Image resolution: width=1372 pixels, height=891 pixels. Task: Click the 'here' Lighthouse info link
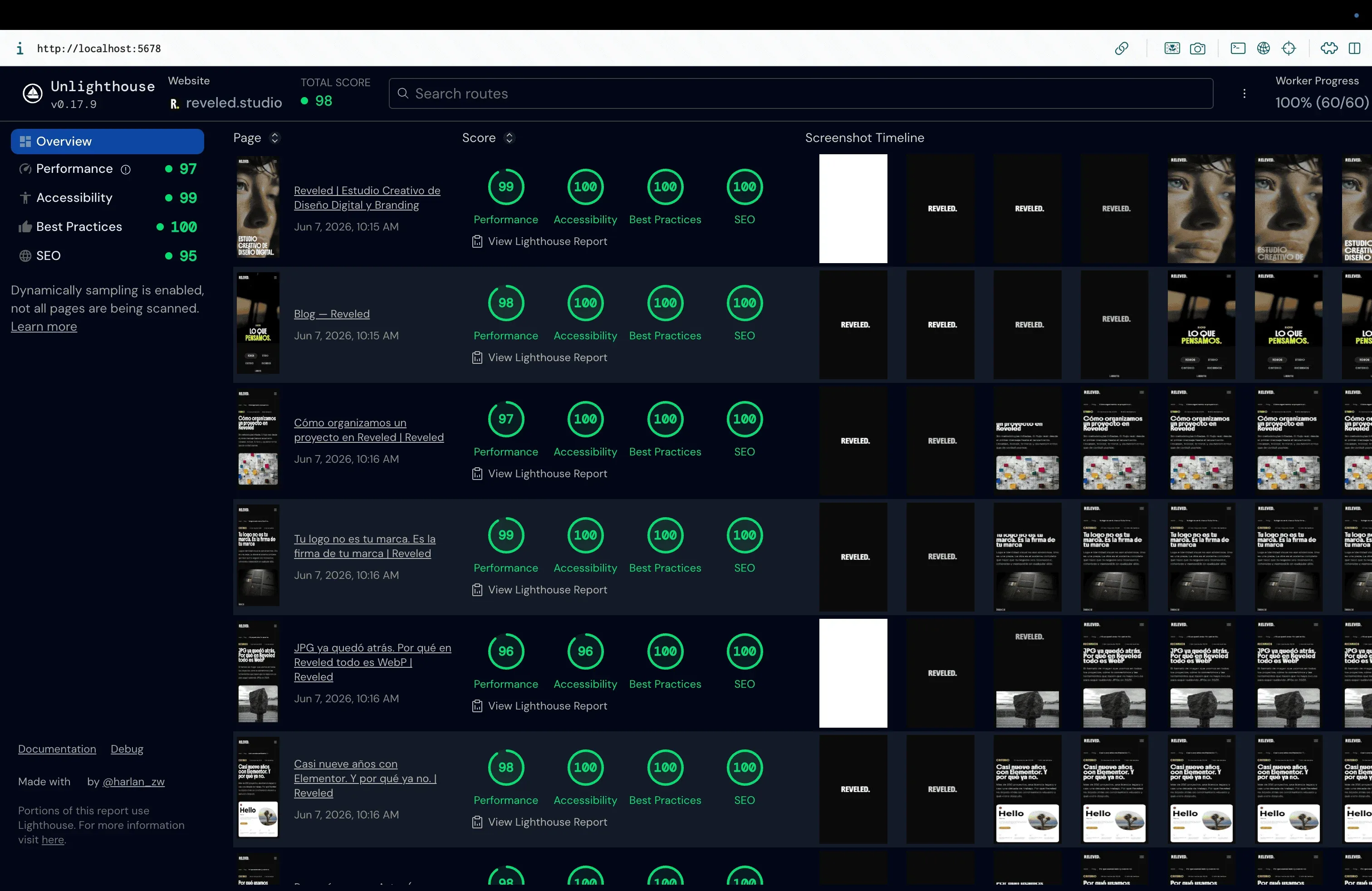tap(53, 840)
